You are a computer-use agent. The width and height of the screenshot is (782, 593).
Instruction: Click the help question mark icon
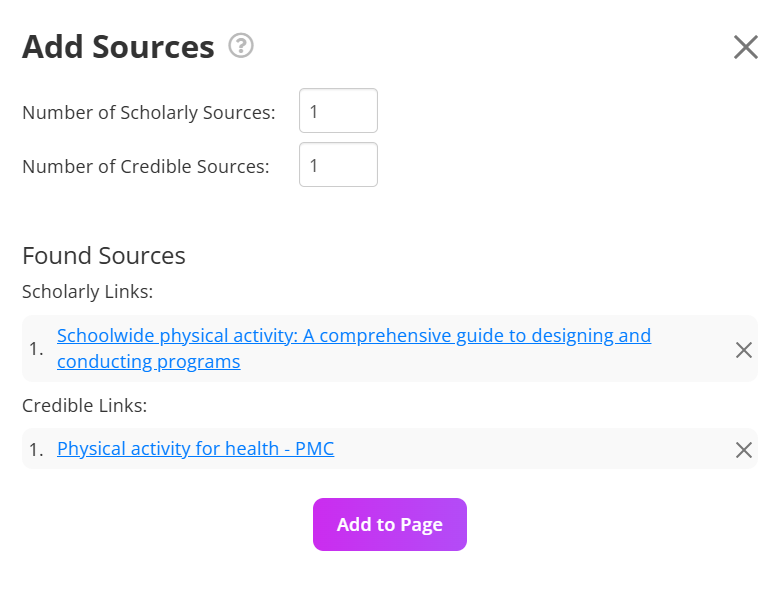(x=241, y=46)
